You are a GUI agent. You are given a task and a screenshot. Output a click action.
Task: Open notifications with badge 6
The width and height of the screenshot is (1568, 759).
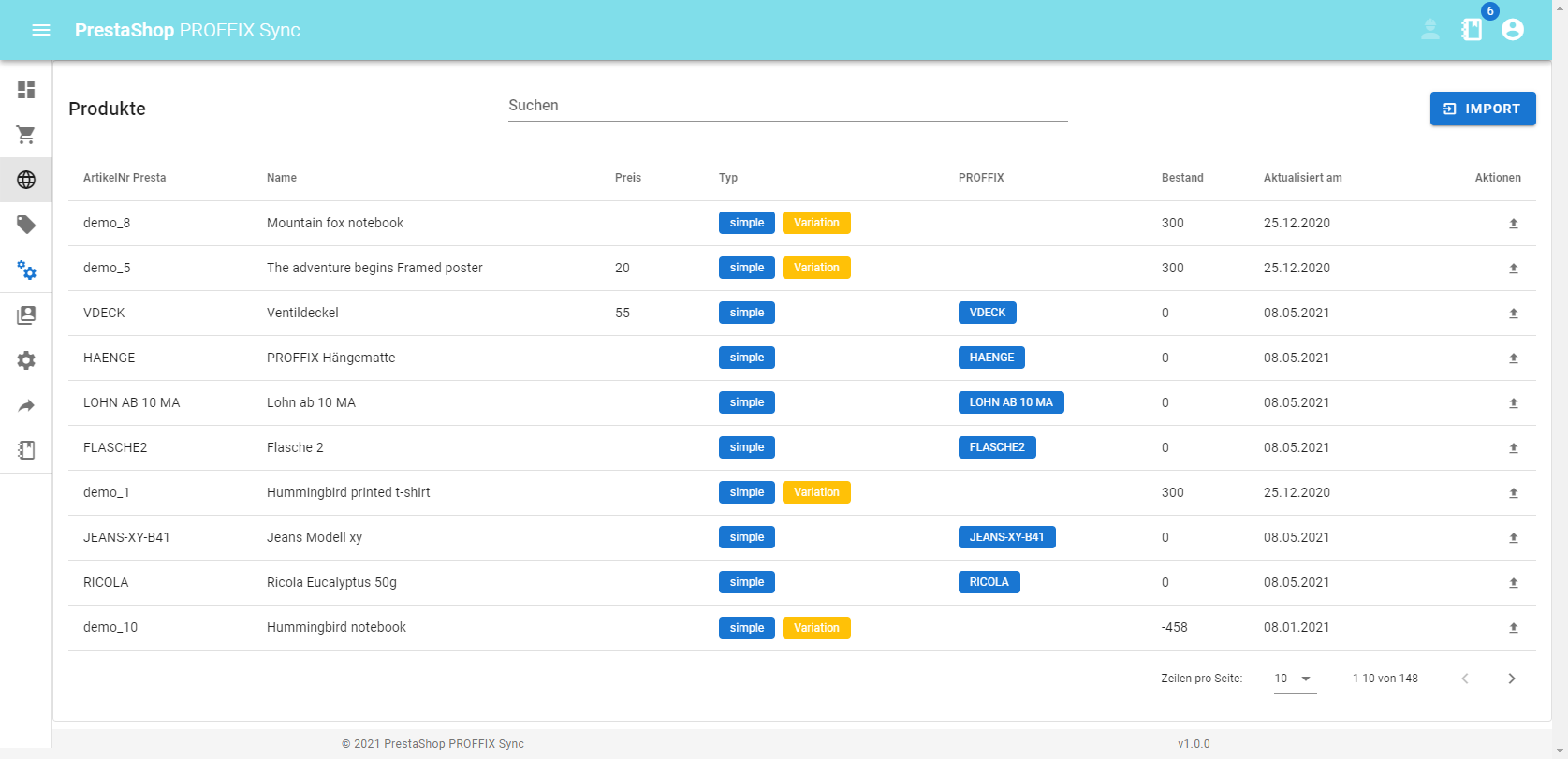click(1473, 29)
